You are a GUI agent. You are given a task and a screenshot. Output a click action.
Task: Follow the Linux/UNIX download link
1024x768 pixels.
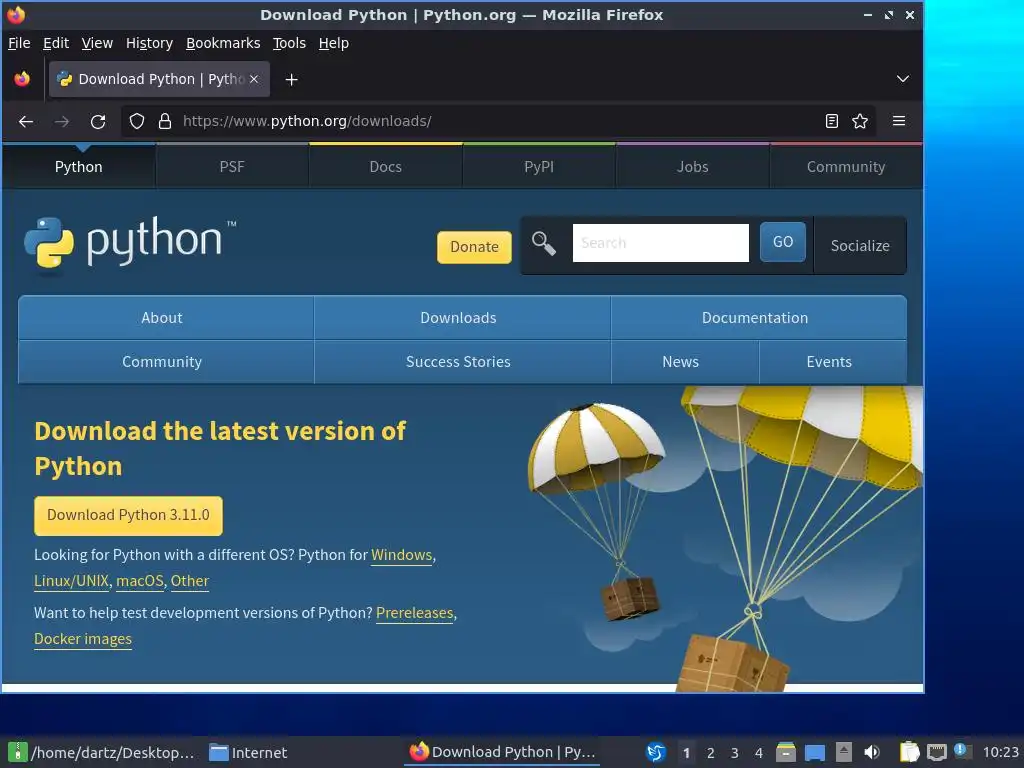click(x=71, y=581)
